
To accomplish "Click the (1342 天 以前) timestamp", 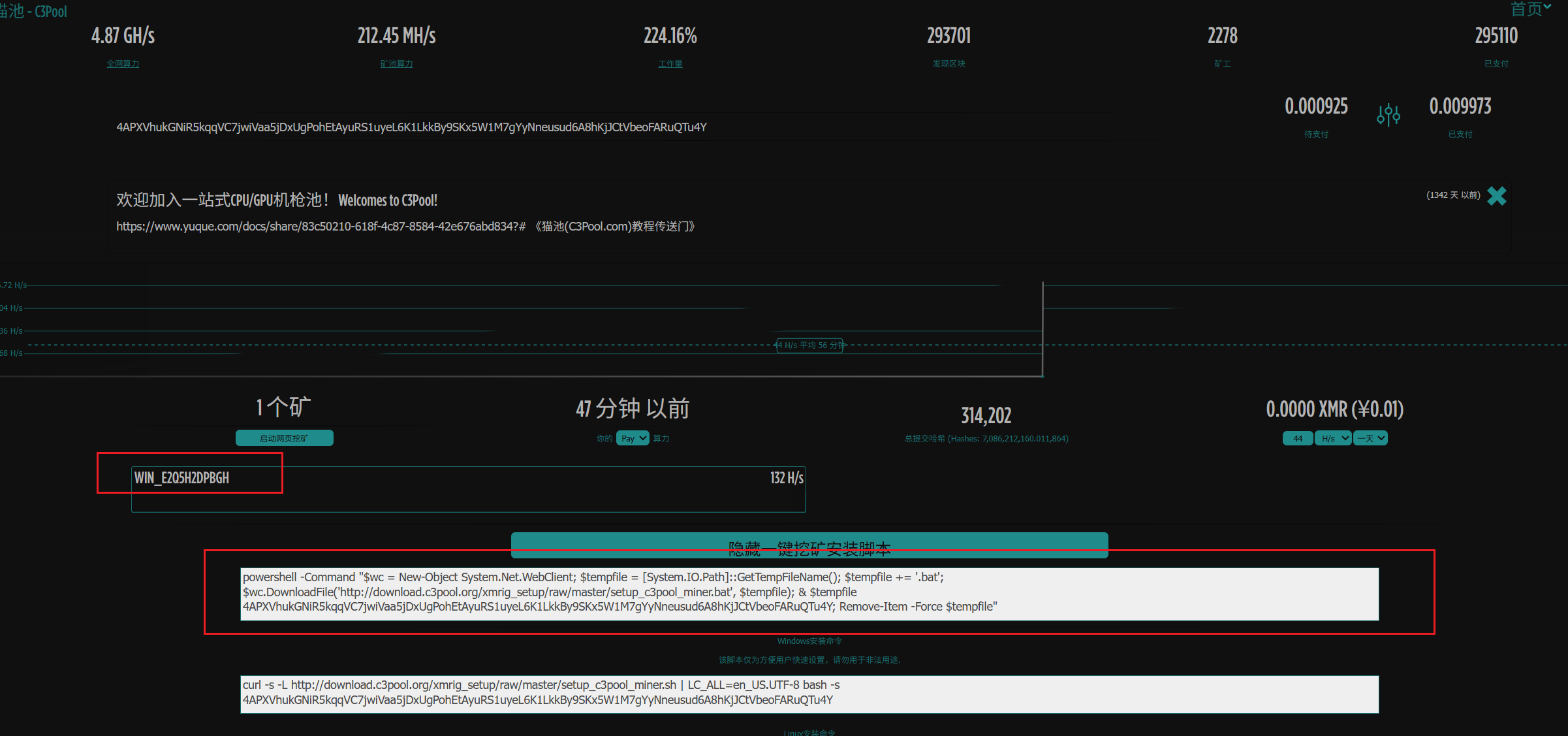I will (1453, 195).
